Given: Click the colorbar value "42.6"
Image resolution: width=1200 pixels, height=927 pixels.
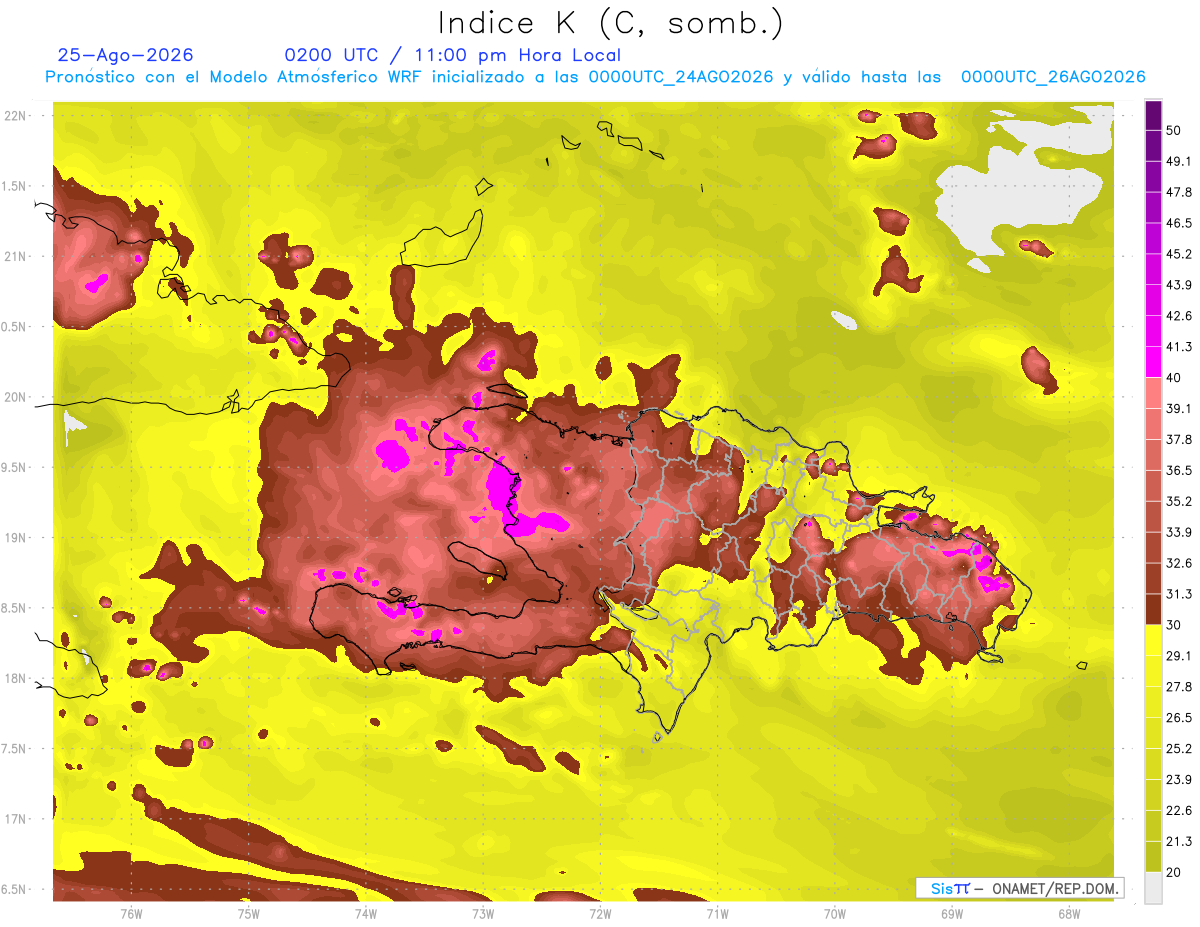Looking at the screenshot, I should (x=1179, y=316).
